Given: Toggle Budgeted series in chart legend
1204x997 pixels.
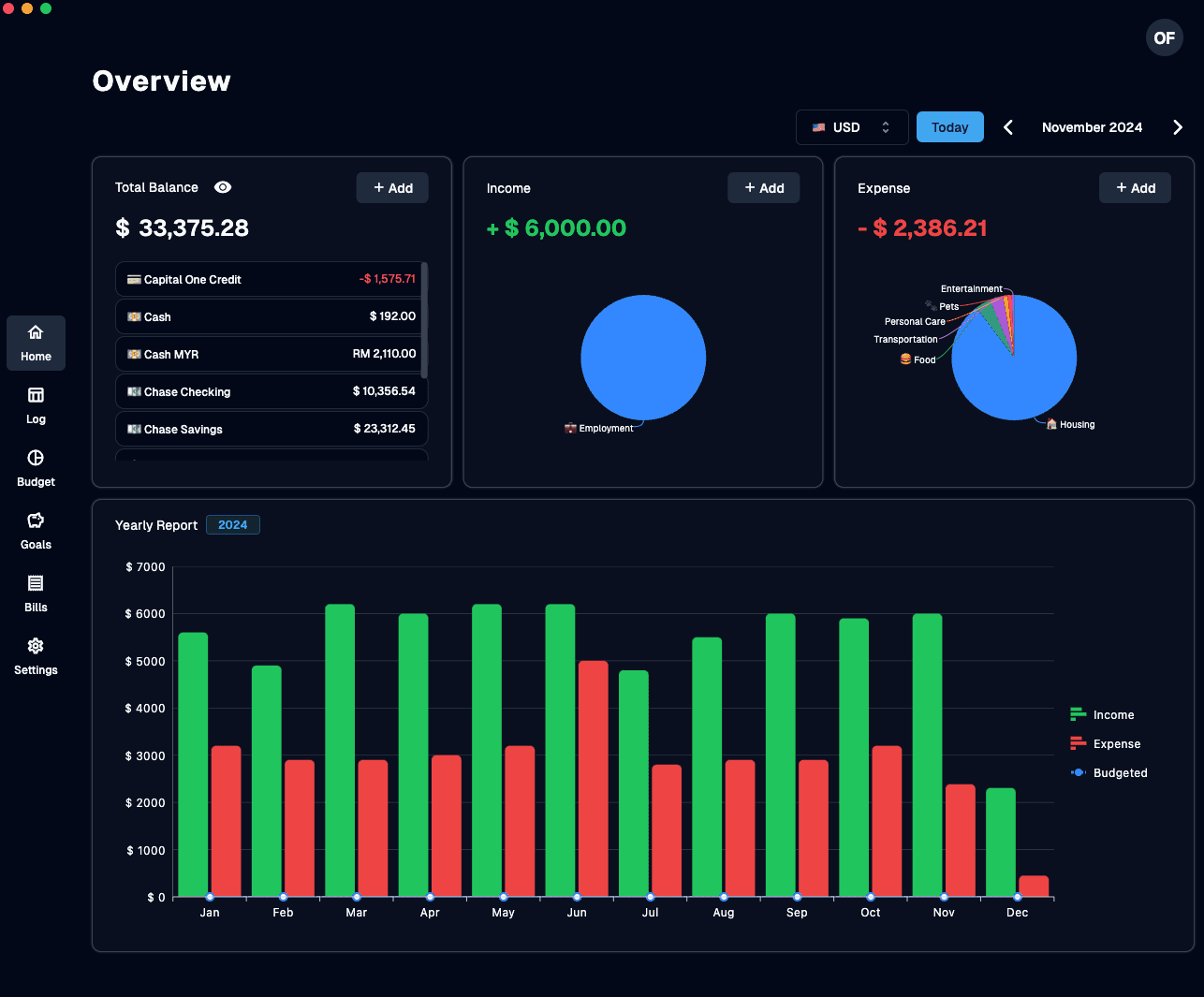Looking at the screenshot, I should [x=1109, y=773].
